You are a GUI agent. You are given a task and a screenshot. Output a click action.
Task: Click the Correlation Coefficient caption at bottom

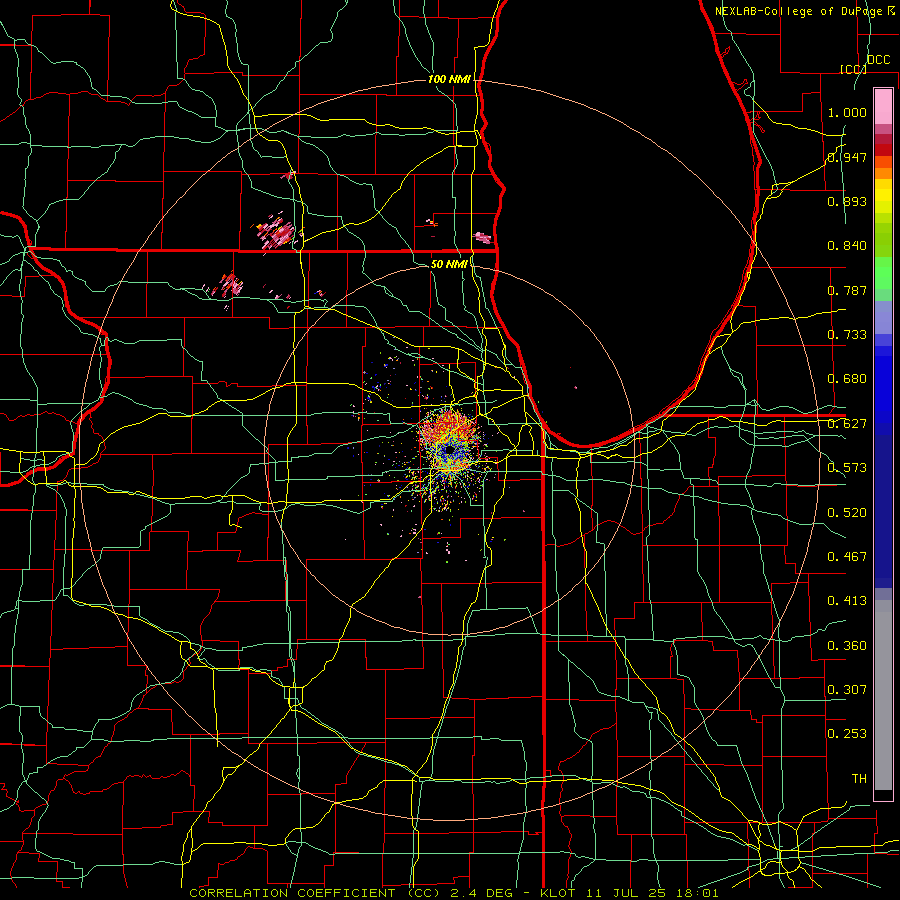click(453, 893)
